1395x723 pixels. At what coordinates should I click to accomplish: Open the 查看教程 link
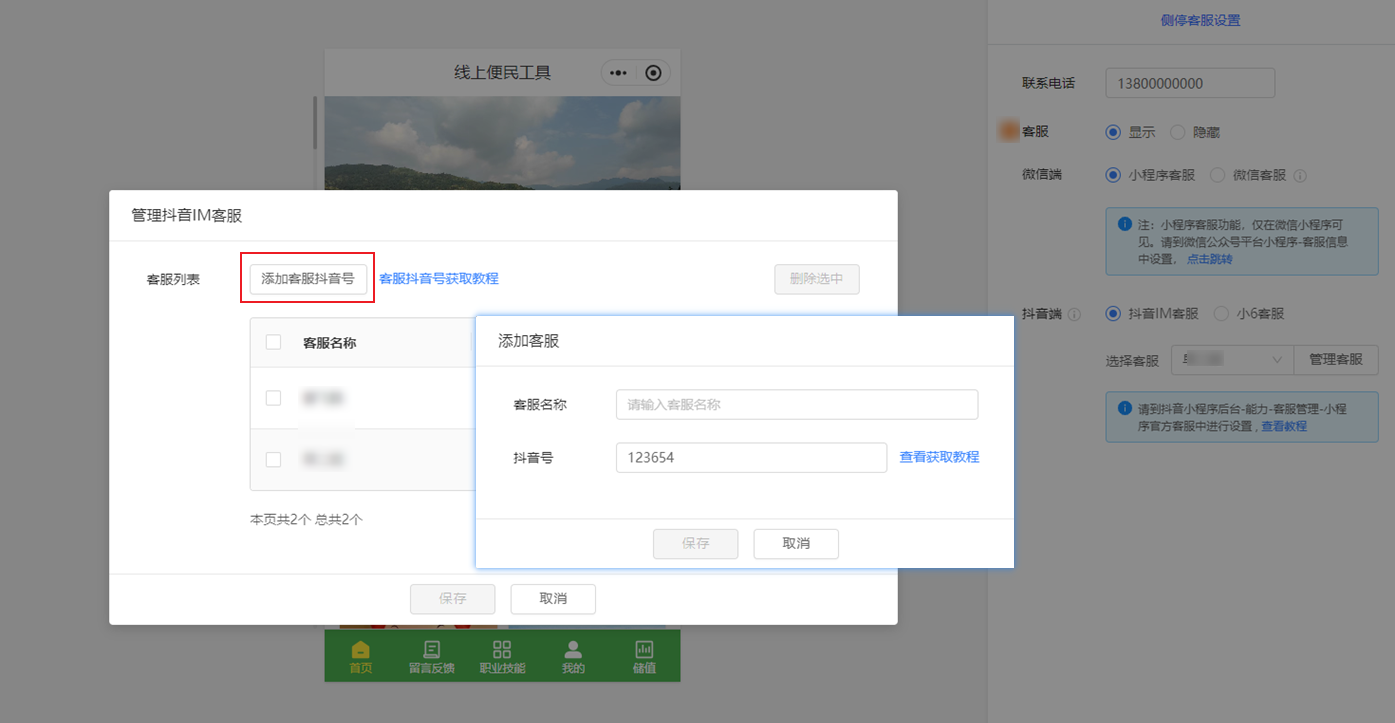click(1284, 426)
